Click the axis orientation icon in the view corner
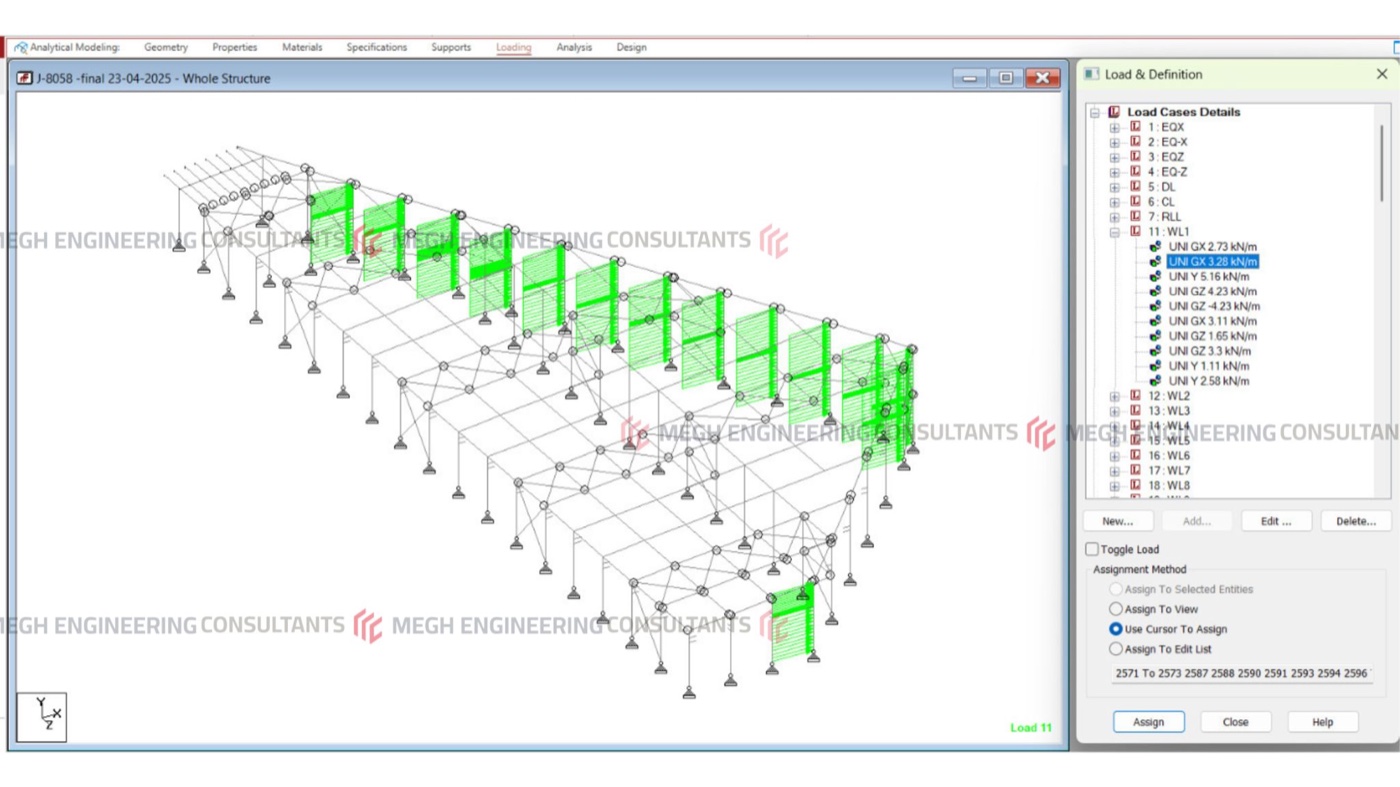The width and height of the screenshot is (1400, 787). (42, 717)
